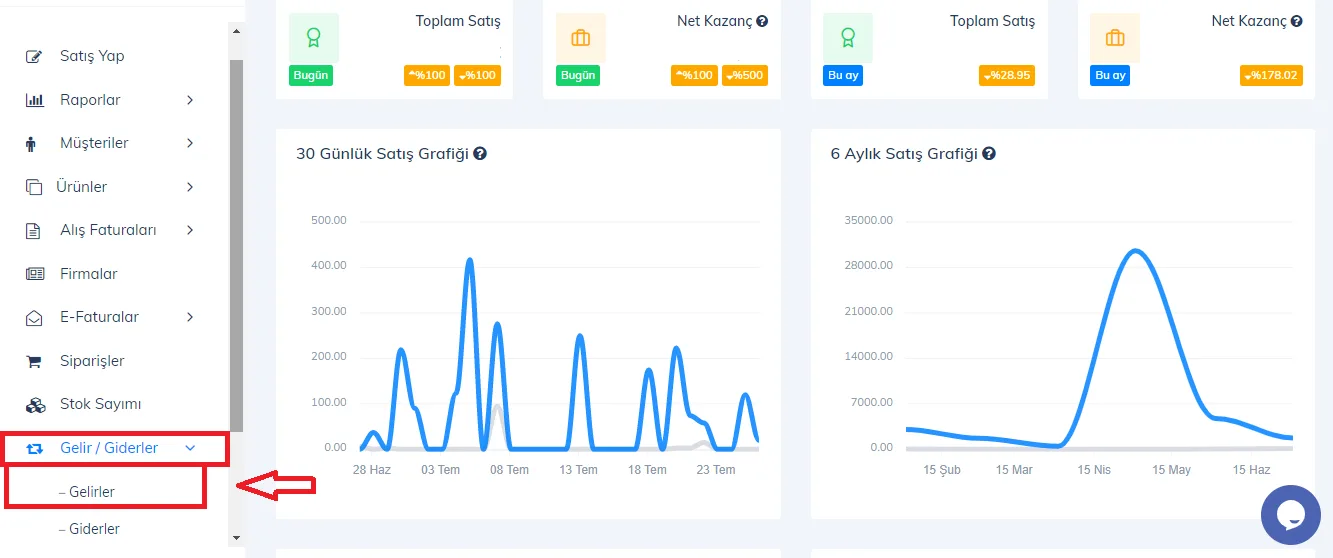The width and height of the screenshot is (1333, 558).
Task: Expand the Ürünler submenu chevron
Action: (190, 187)
